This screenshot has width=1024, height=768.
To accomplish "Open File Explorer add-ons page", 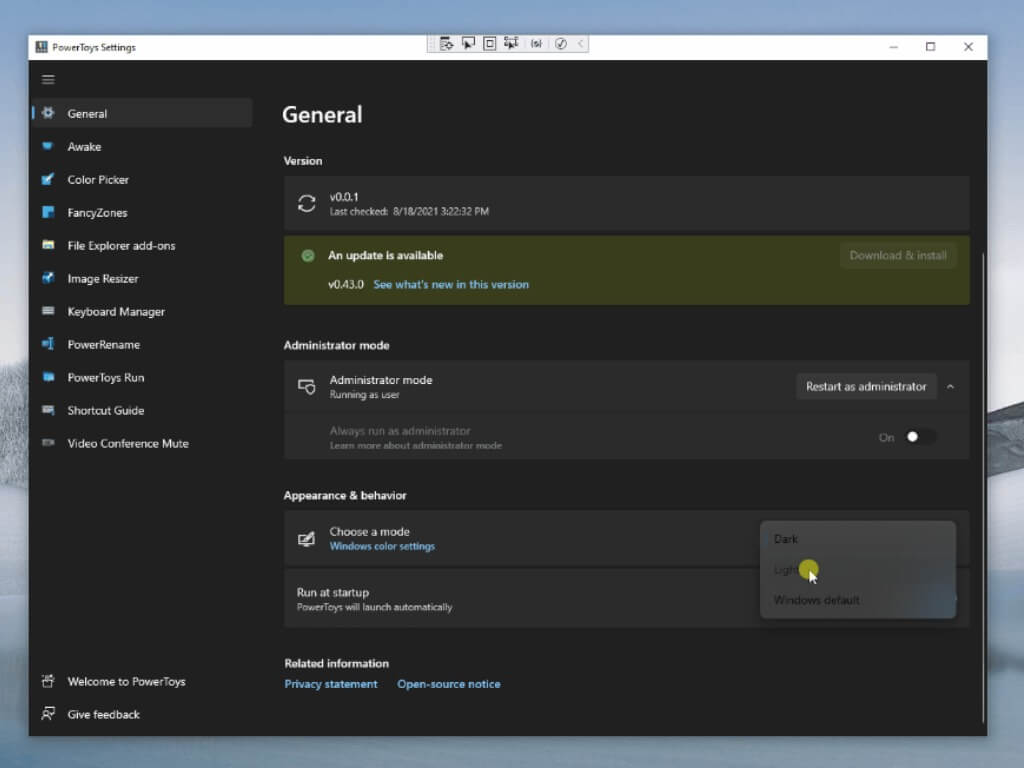I will click(121, 246).
